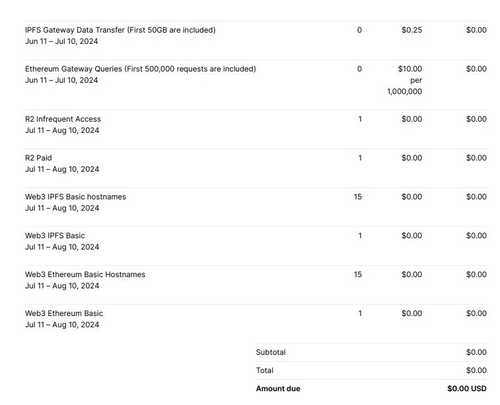Click the $0.25 unit price value
500x405 pixels.
412,30
